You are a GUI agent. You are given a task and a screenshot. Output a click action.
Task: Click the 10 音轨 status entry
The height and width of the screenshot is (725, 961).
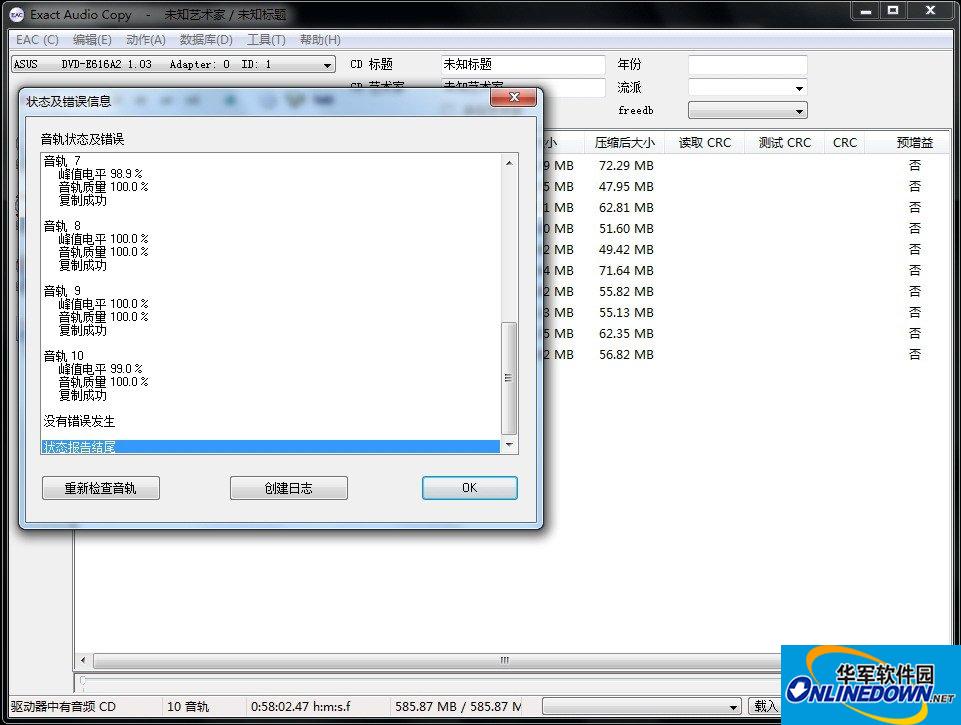[x=188, y=707]
